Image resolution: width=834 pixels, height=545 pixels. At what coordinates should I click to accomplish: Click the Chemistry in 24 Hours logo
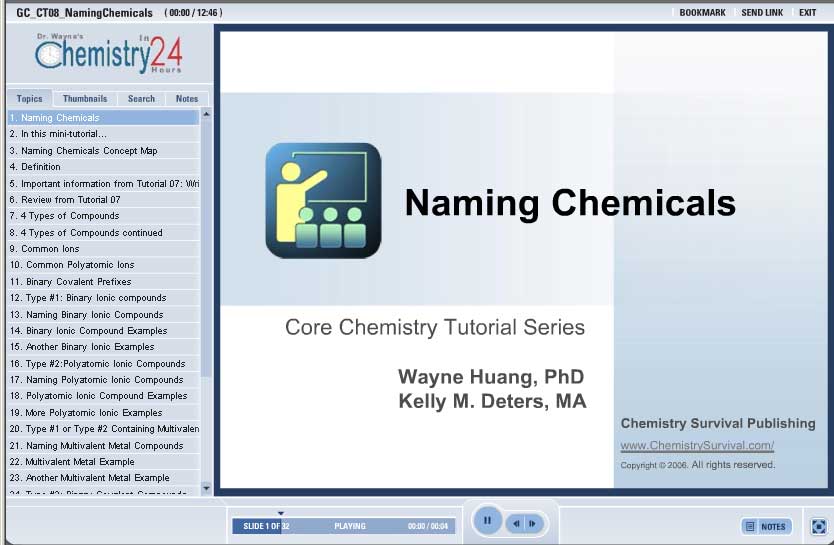pos(108,54)
